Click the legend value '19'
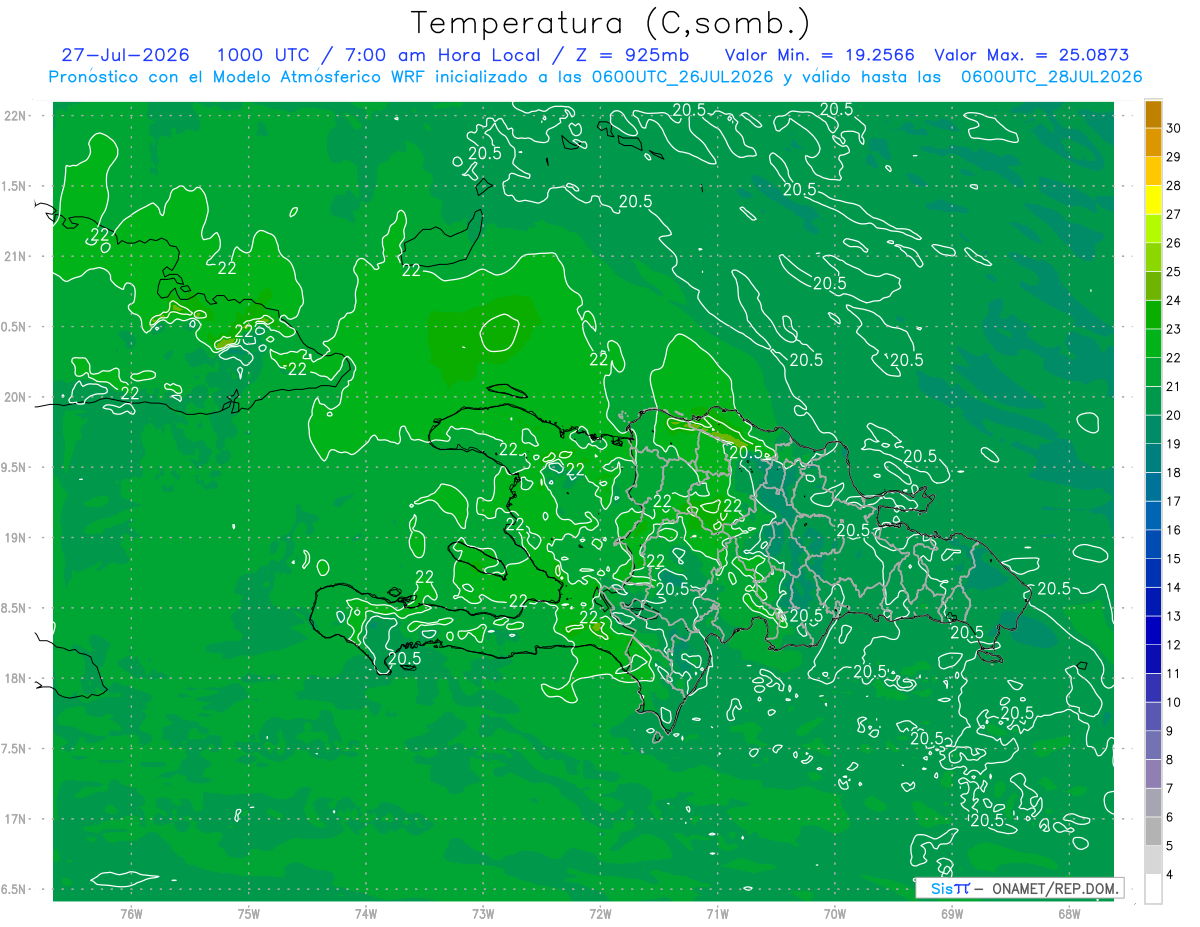Screen dimensions: 1200x927 (x=1174, y=444)
